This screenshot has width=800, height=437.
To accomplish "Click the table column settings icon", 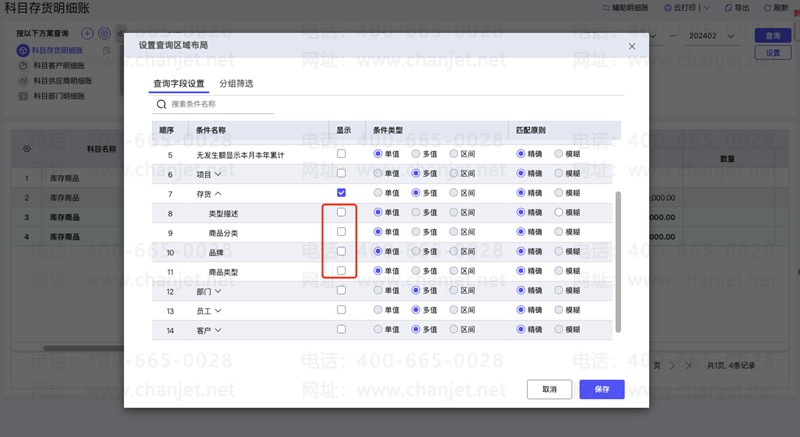I will click(27, 149).
